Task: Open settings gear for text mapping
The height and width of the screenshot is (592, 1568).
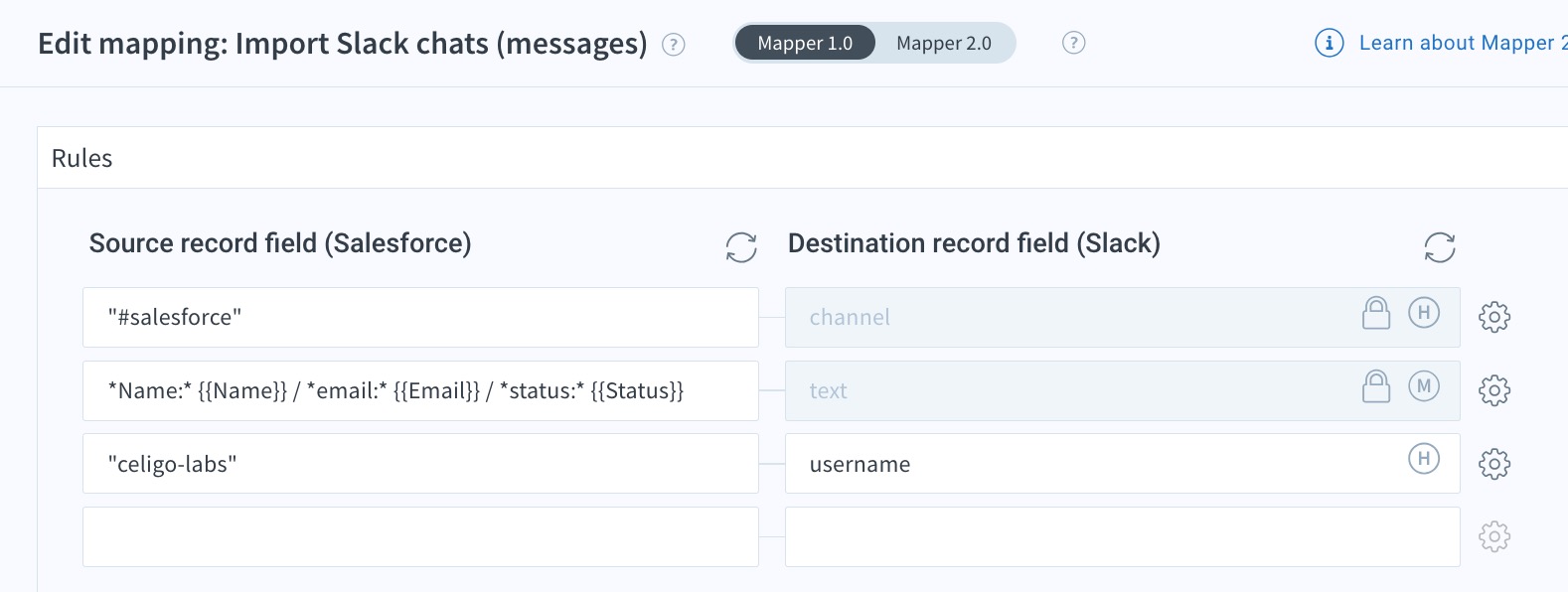Action: [x=1494, y=390]
